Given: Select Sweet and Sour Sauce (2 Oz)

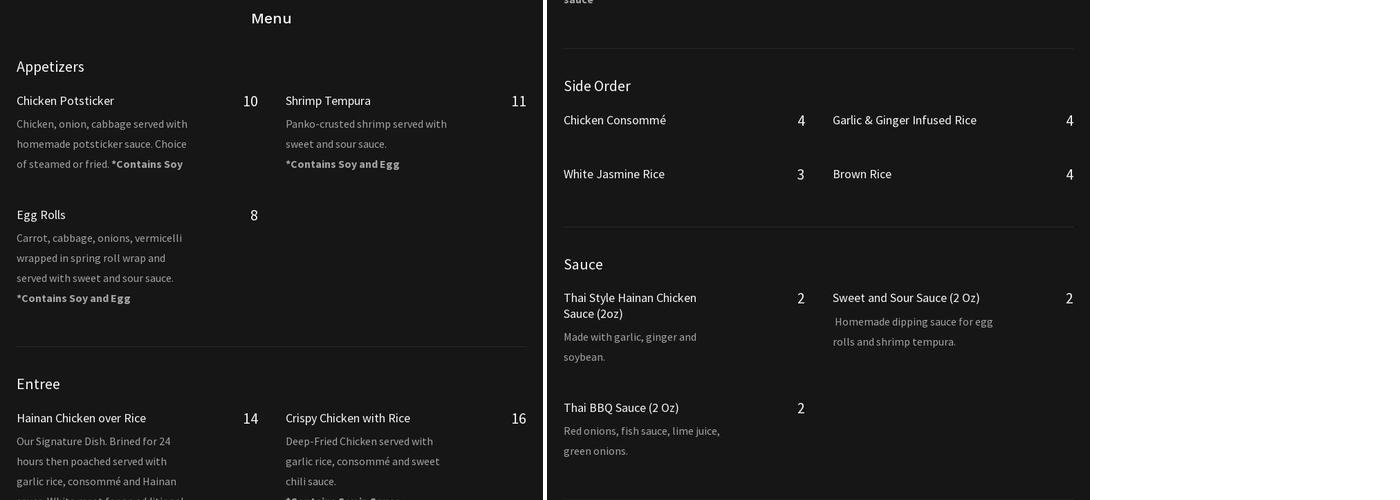Looking at the screenshot, I should (x=906, y=298).
